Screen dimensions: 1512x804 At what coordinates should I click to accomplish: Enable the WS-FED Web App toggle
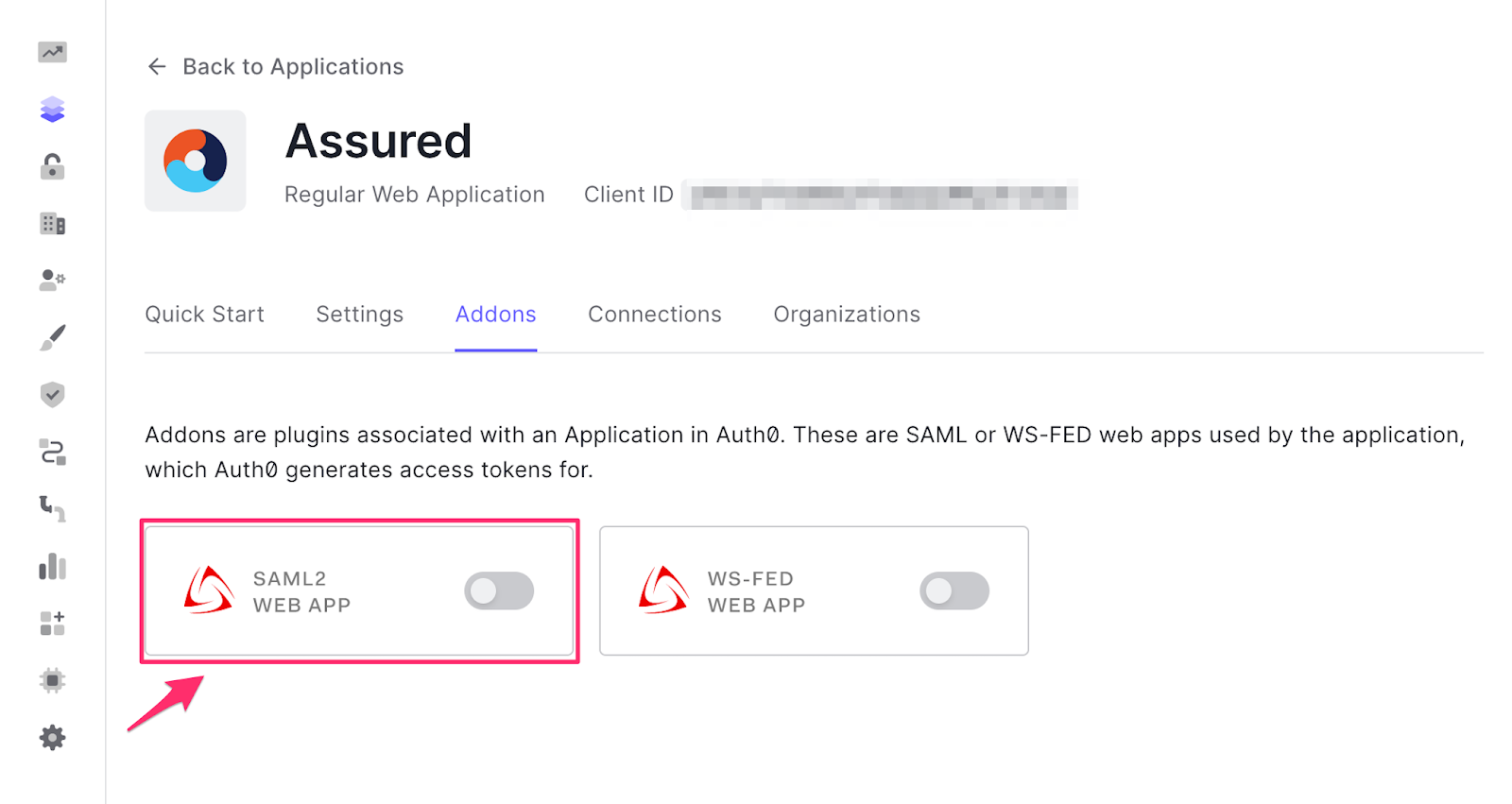954,590
